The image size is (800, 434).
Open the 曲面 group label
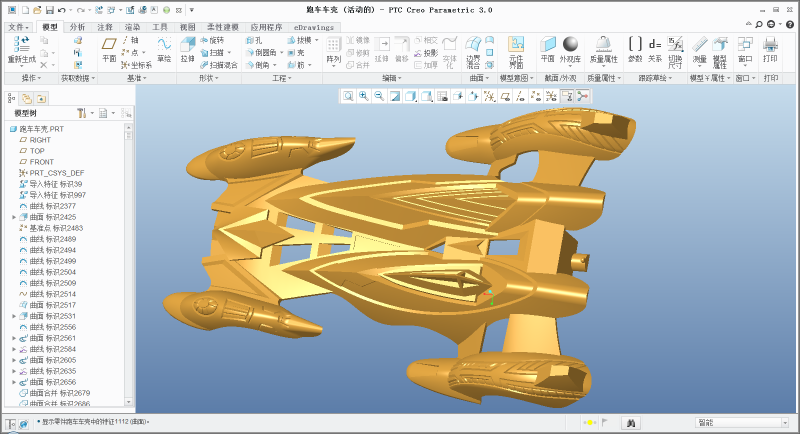[x=479, y=78]
